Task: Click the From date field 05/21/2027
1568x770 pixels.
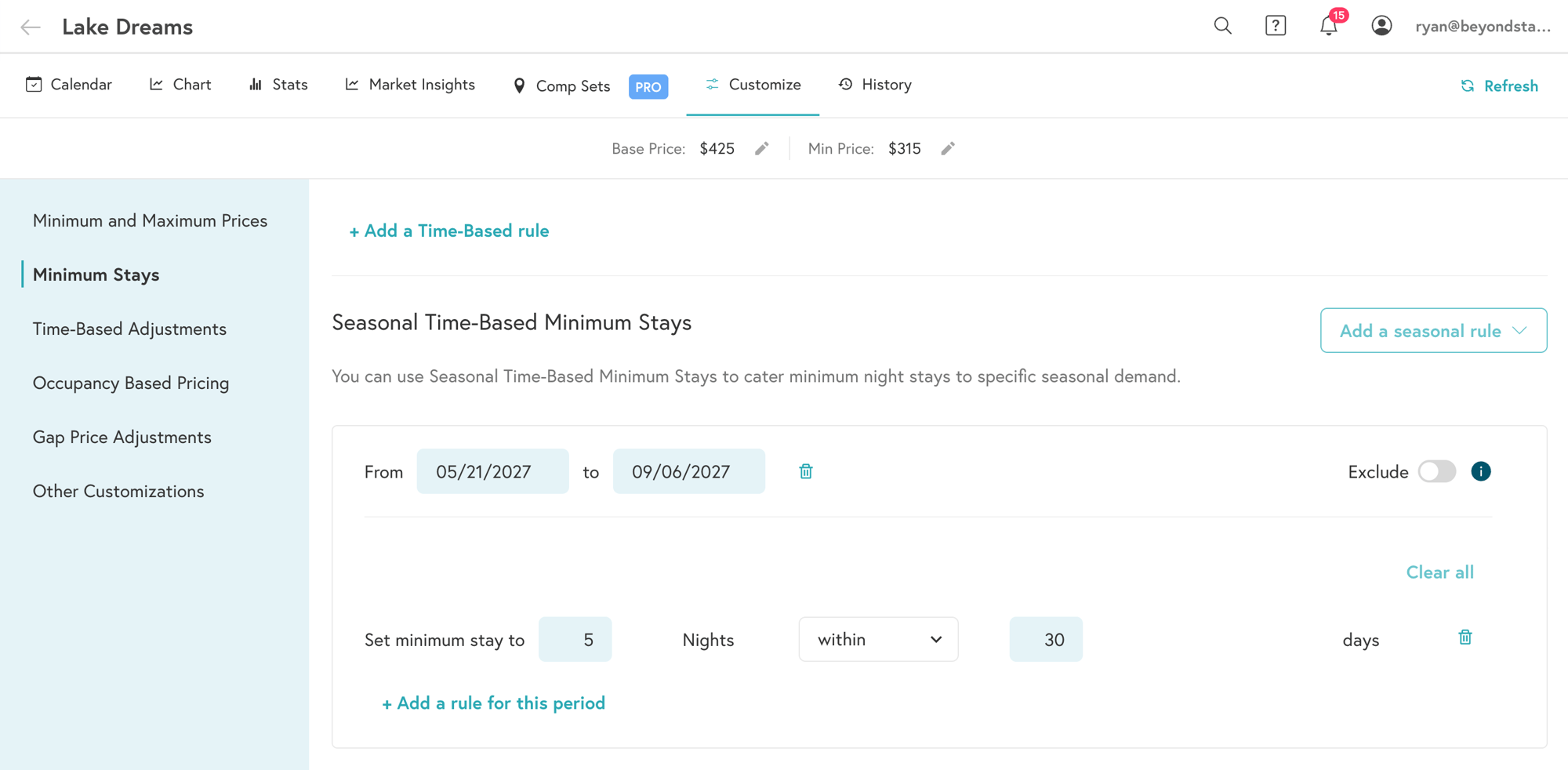Action: 492,471
